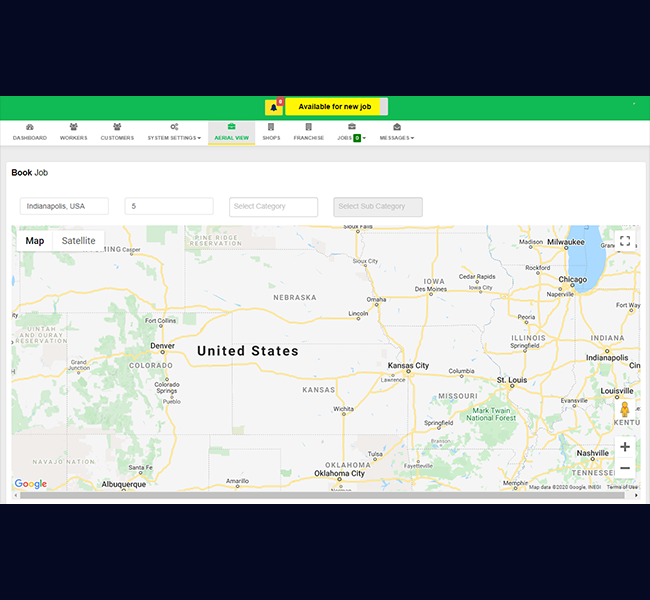The image size is (650, 600).
Task: Click Albuquerque on the map
Action: pos(124,484)
